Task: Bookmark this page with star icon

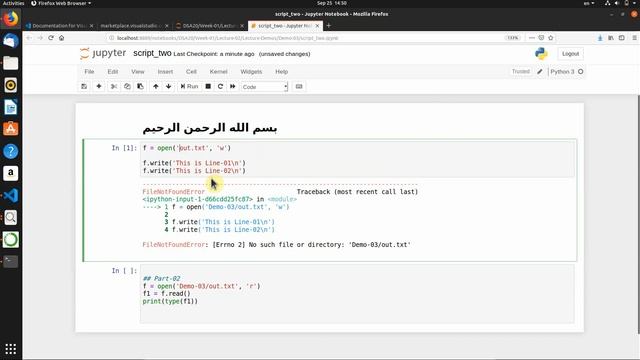Action: 551,38
